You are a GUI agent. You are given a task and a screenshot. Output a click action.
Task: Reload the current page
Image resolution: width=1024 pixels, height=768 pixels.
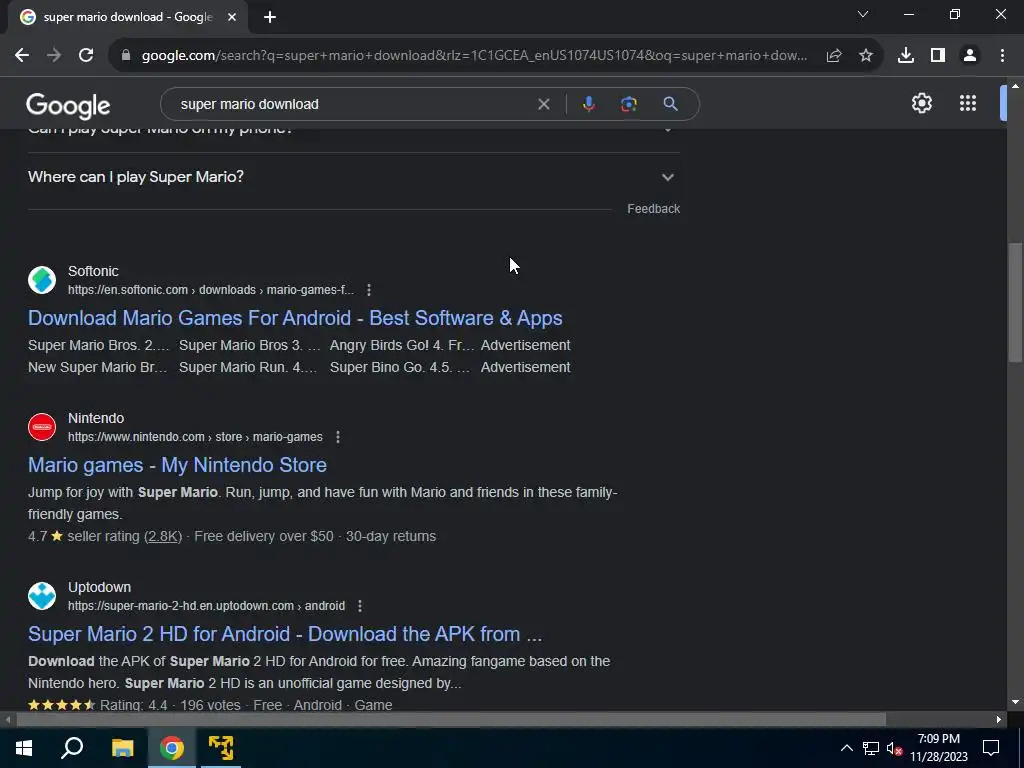[x=86, y=56]
